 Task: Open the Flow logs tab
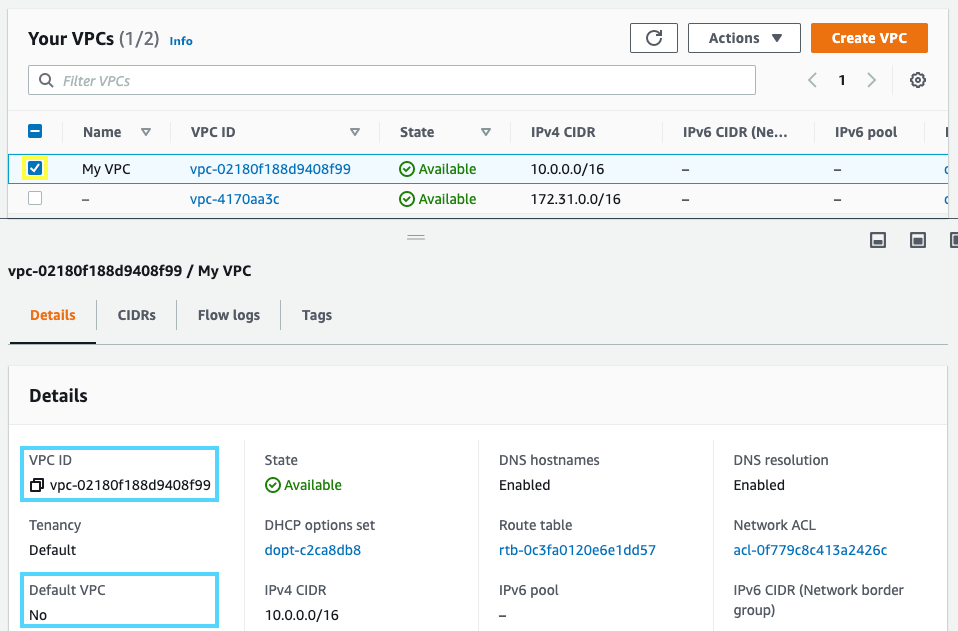tap(229, 315)
